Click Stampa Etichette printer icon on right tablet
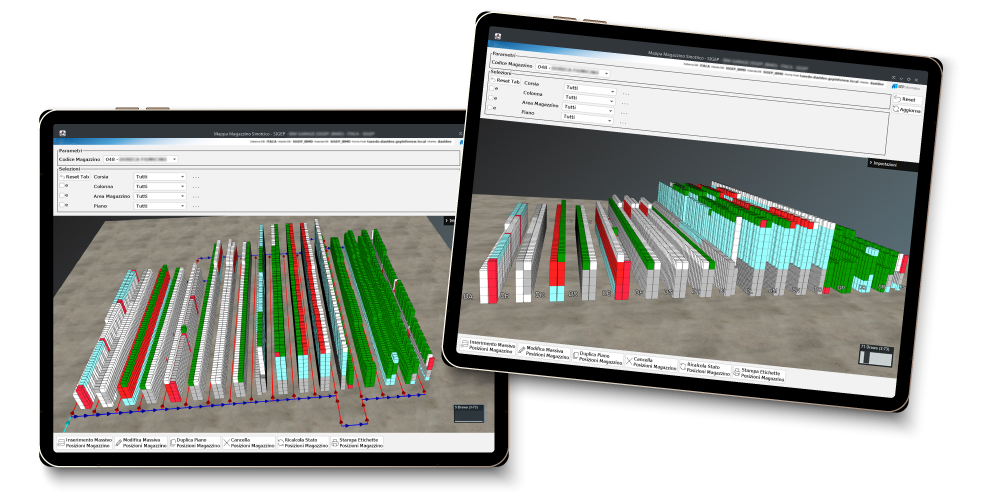Screen dimensions: 1000x500 (738, 374)
